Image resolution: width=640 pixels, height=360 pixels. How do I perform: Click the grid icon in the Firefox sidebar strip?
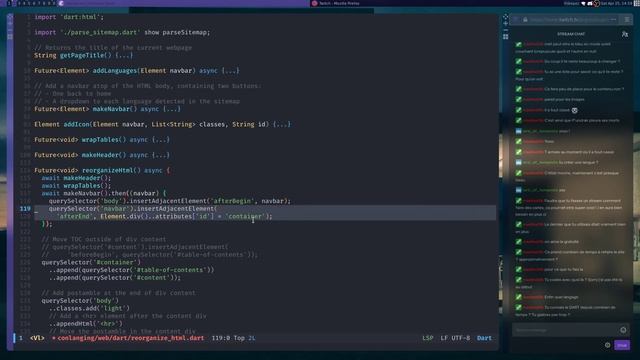[506, 37]
